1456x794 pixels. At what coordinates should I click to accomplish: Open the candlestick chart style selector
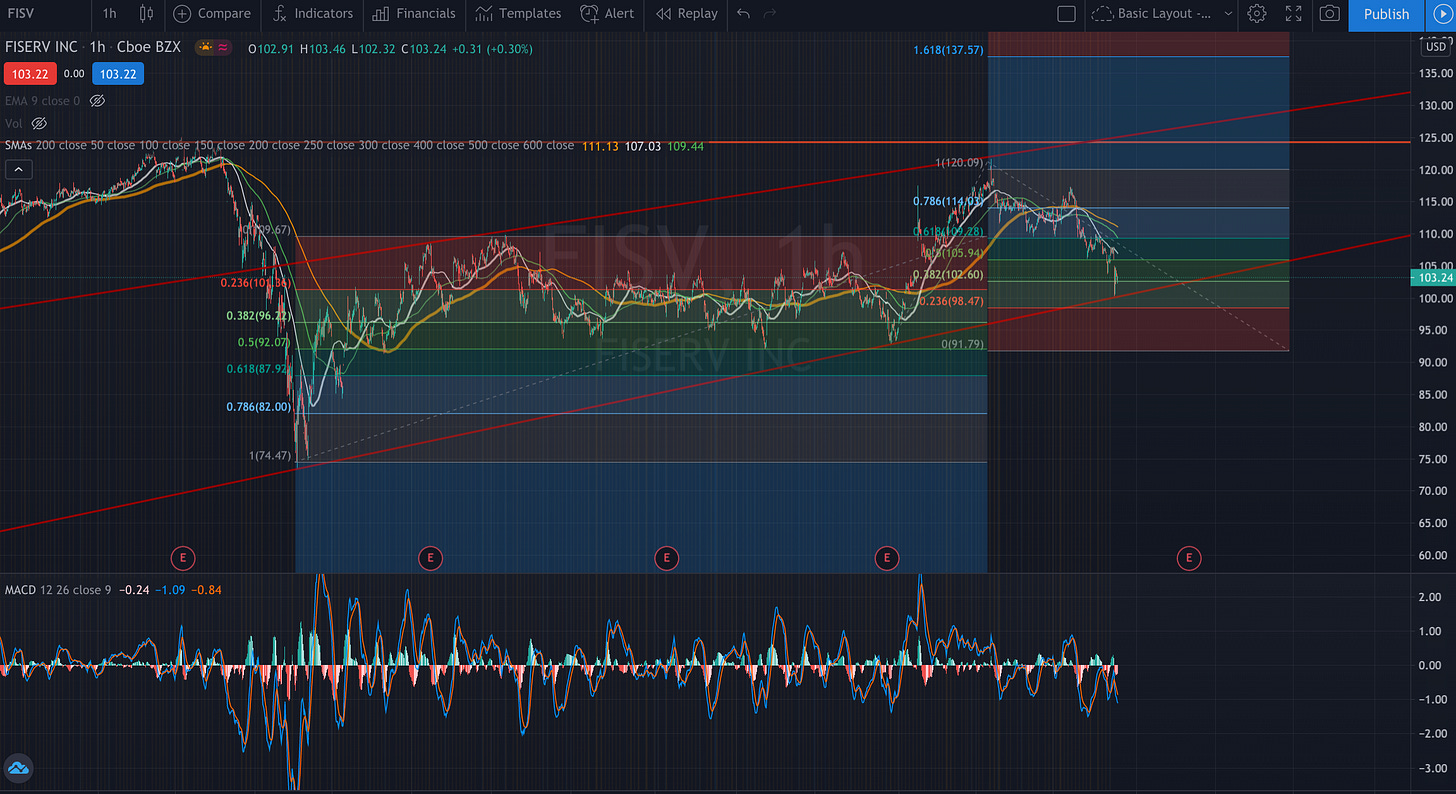point(147,14)
